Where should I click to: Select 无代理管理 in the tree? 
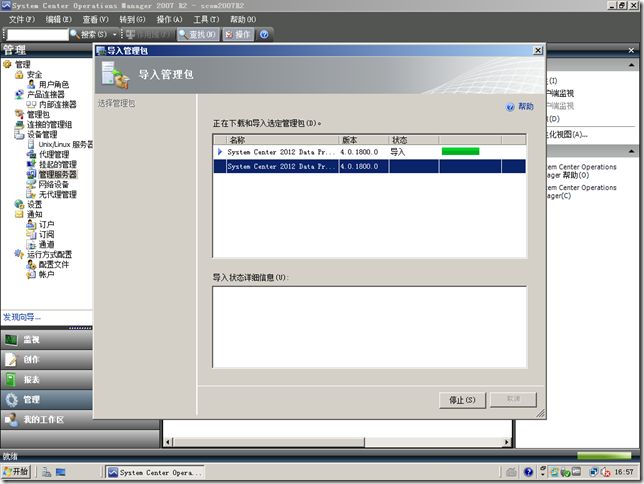pyautogui.click(x=58, y=194)
